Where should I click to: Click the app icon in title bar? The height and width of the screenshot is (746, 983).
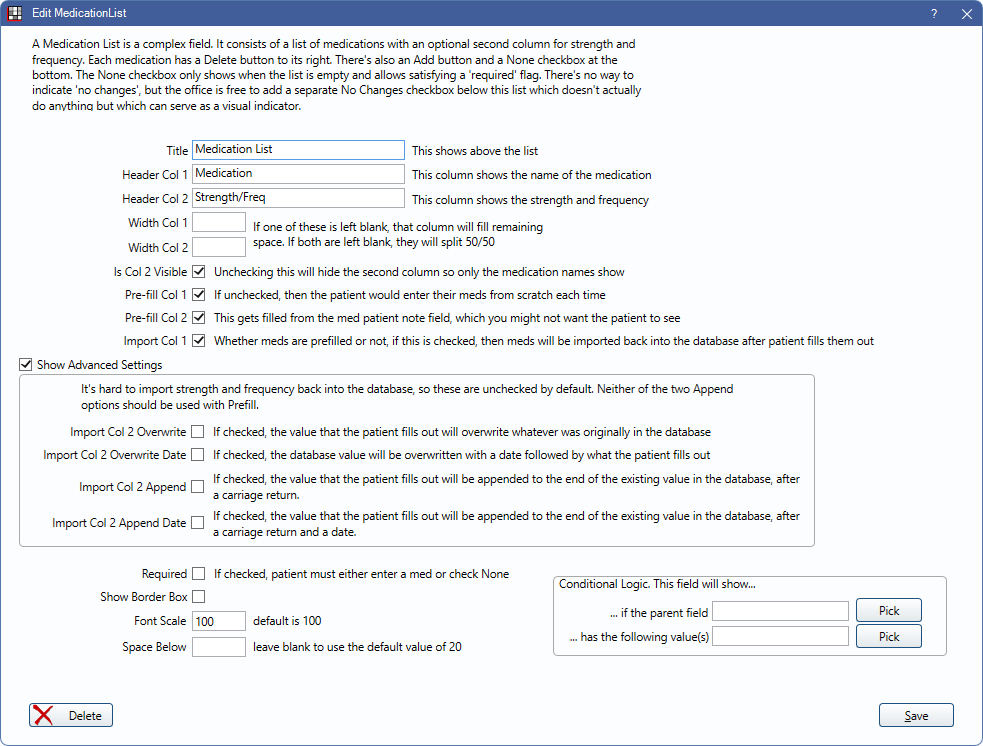point(15,14)
